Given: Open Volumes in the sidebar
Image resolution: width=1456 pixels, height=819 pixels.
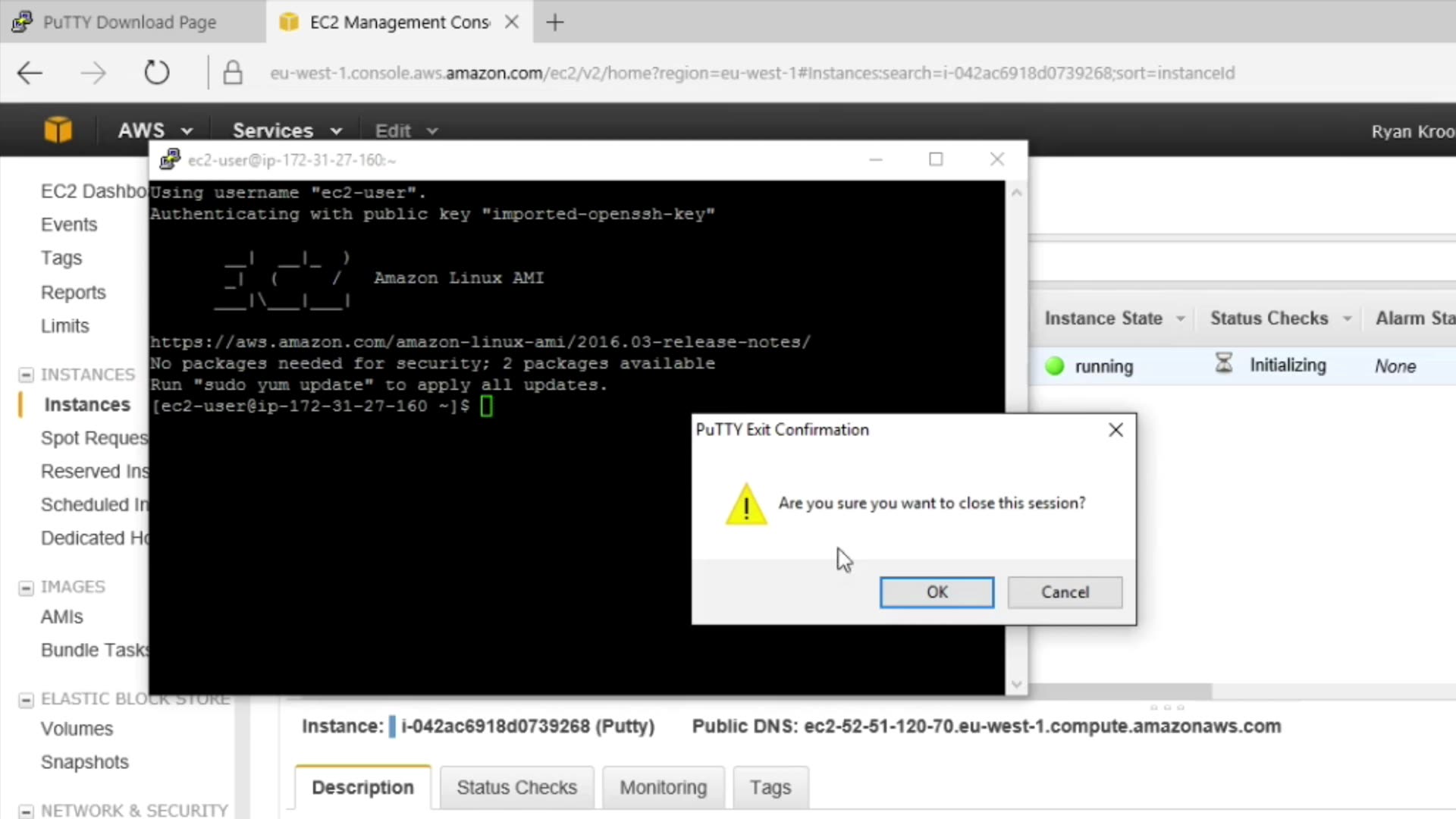Looking at the screenshot, I should 77,729.
